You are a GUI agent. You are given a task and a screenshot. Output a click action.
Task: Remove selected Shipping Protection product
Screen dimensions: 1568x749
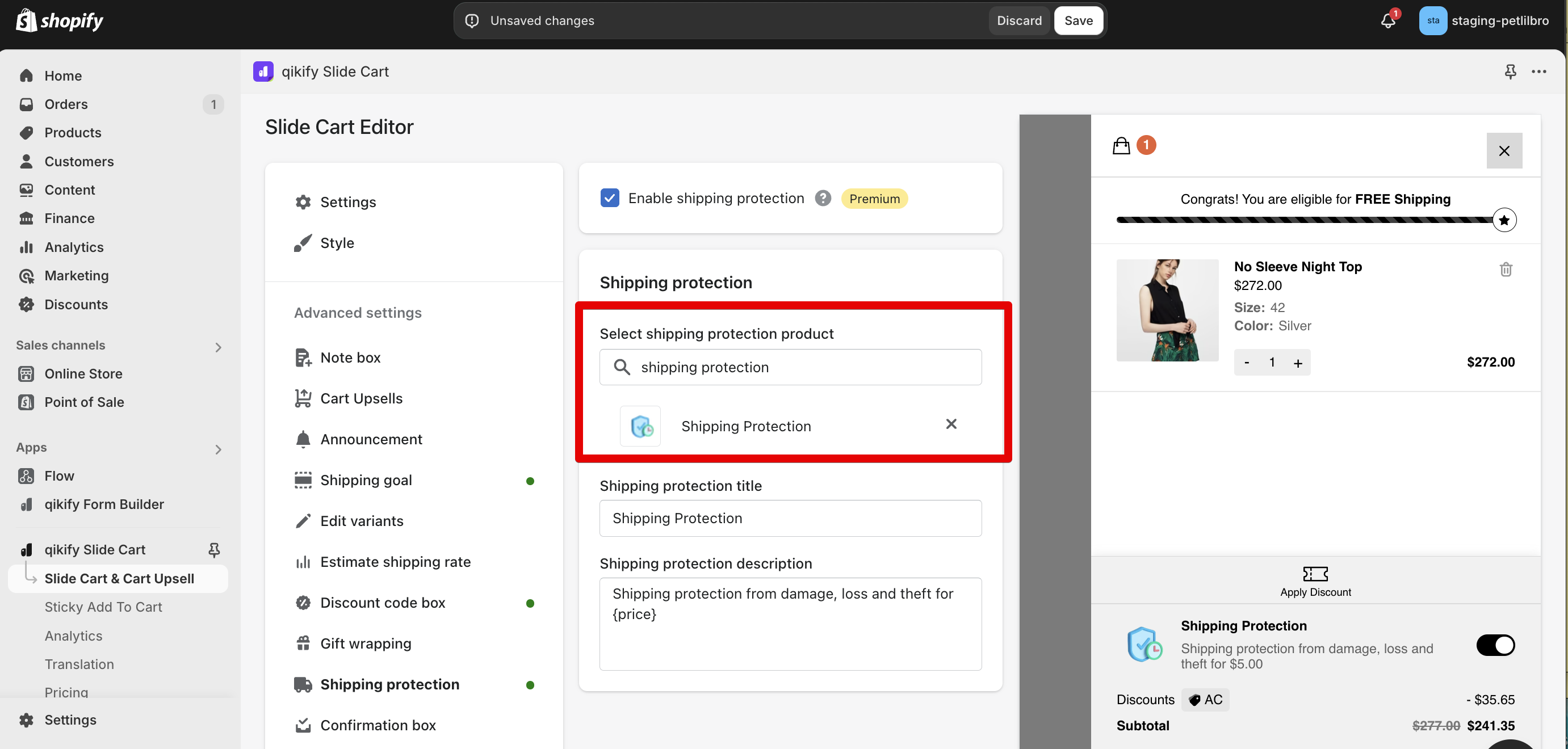point(951,424)
